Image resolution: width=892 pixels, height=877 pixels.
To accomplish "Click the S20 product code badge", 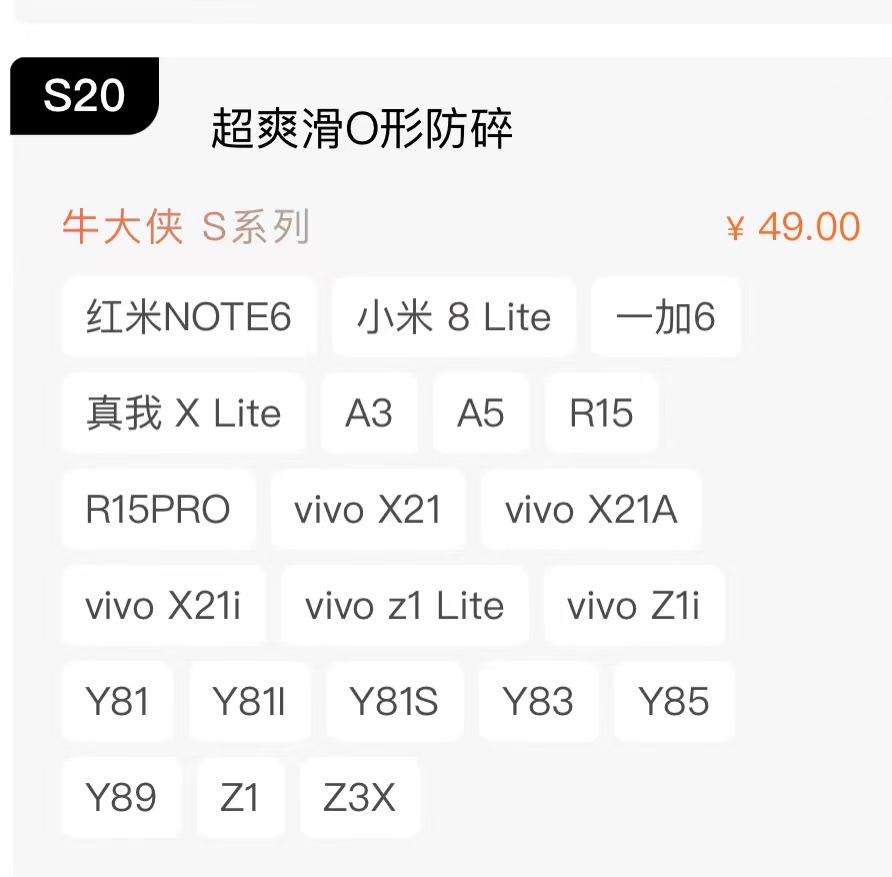I will click(x=84, y=96).
